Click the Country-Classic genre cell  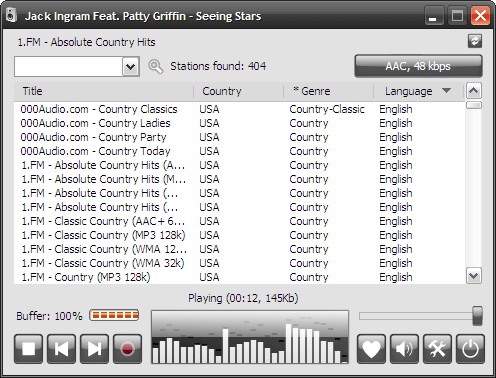(327, 109)
